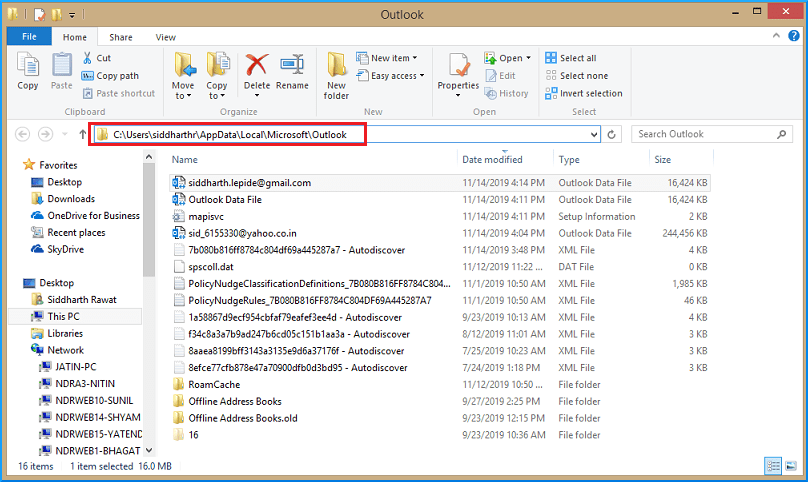The height and width of the screenshot is (482, 808).
Task: Select This PC in the tree
Action: click(75, 317)
